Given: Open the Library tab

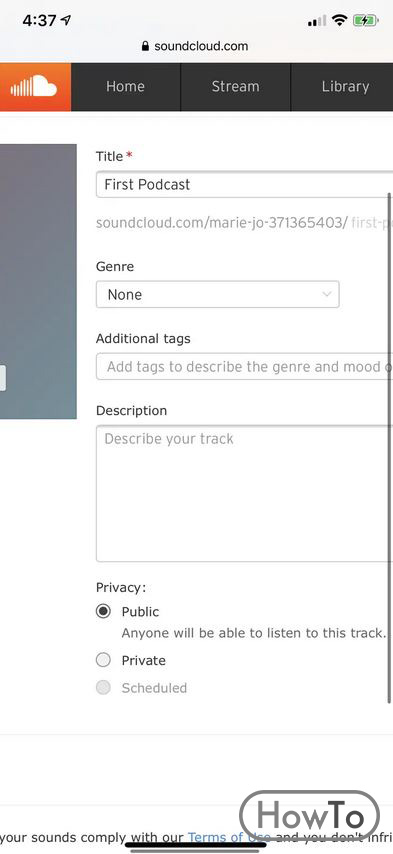Looking at the screenshot, I should (345, 87).
